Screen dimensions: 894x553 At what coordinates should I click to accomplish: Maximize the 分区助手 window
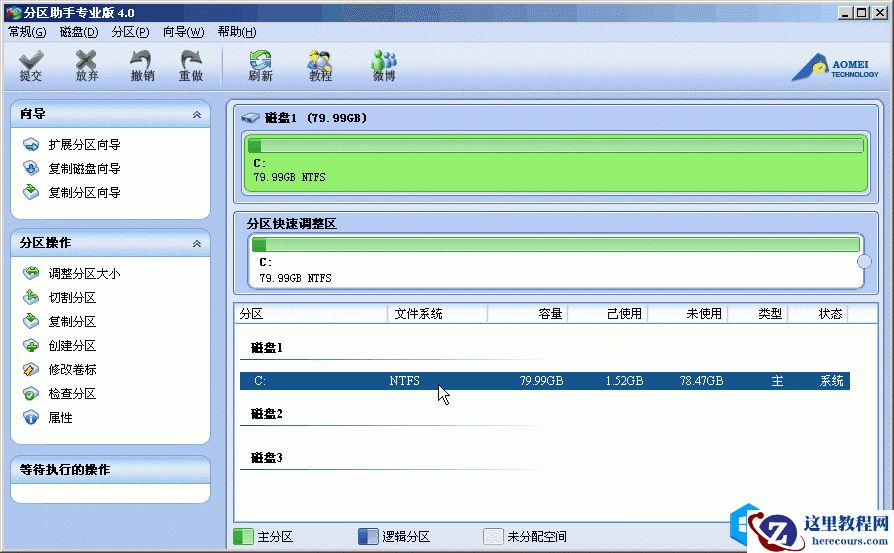click(862, 12)
